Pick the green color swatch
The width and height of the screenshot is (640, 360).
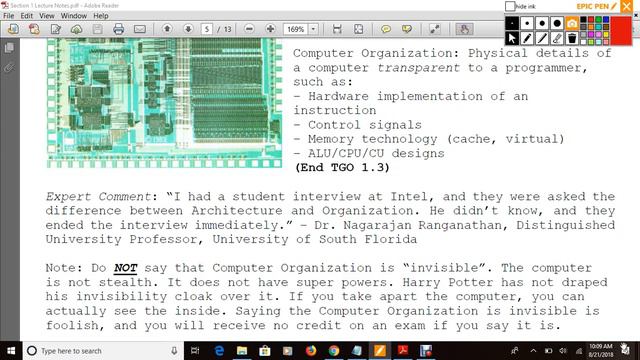tap(598, 19)
